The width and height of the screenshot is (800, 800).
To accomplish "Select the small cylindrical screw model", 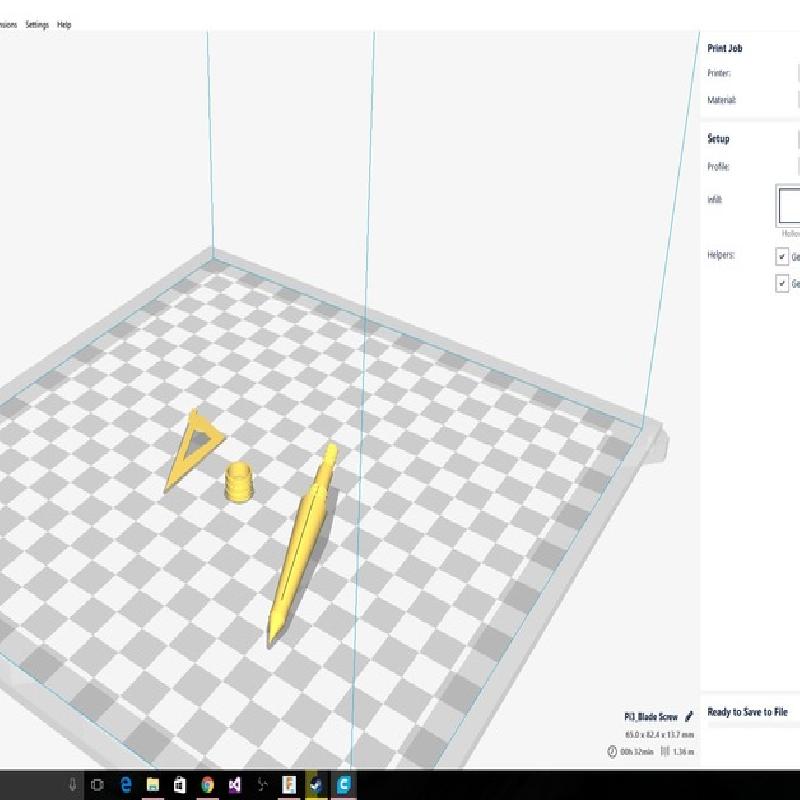I will [x=239, y=482].
